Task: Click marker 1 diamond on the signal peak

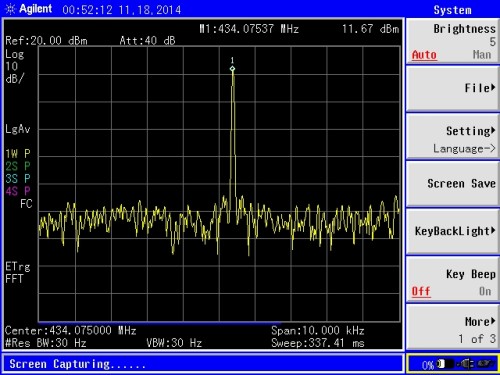Action: (232, 69)
